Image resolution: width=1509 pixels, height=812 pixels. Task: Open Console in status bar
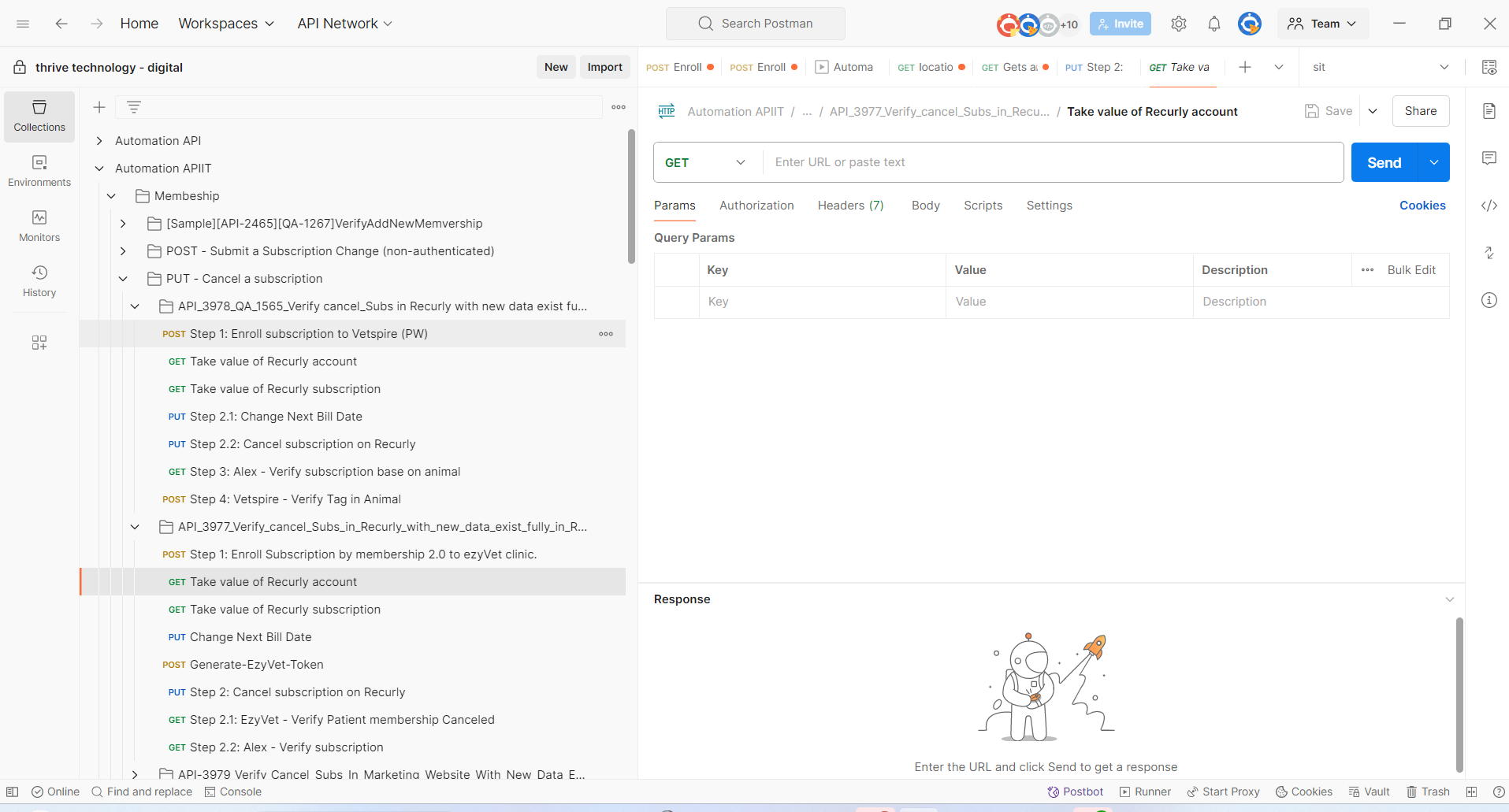233,792
